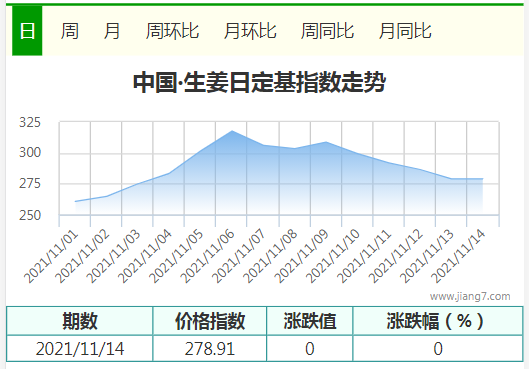
Task: Click the chart peak at 2021/11/06
Action: coord(232,131)
